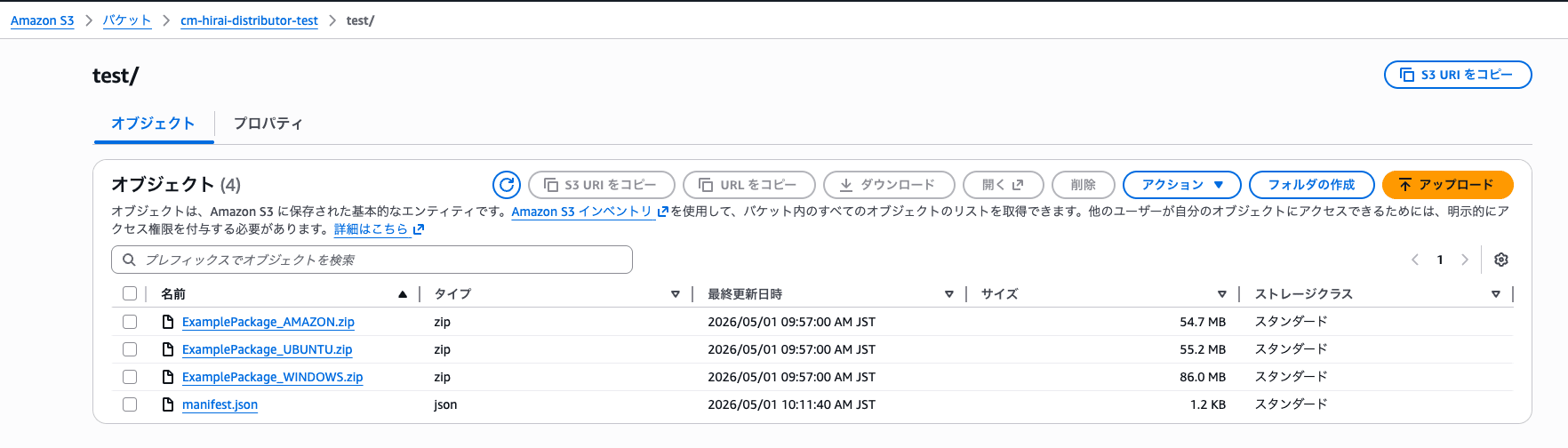Sort by 名前 column header
1568x448 pixels.
pyautogui.click(x=173, y=294)
